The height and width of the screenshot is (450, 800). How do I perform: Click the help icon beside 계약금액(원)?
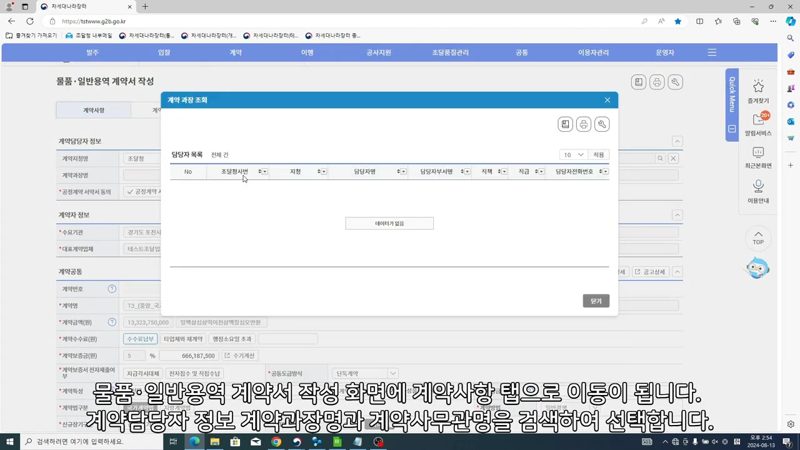point(112,322)
